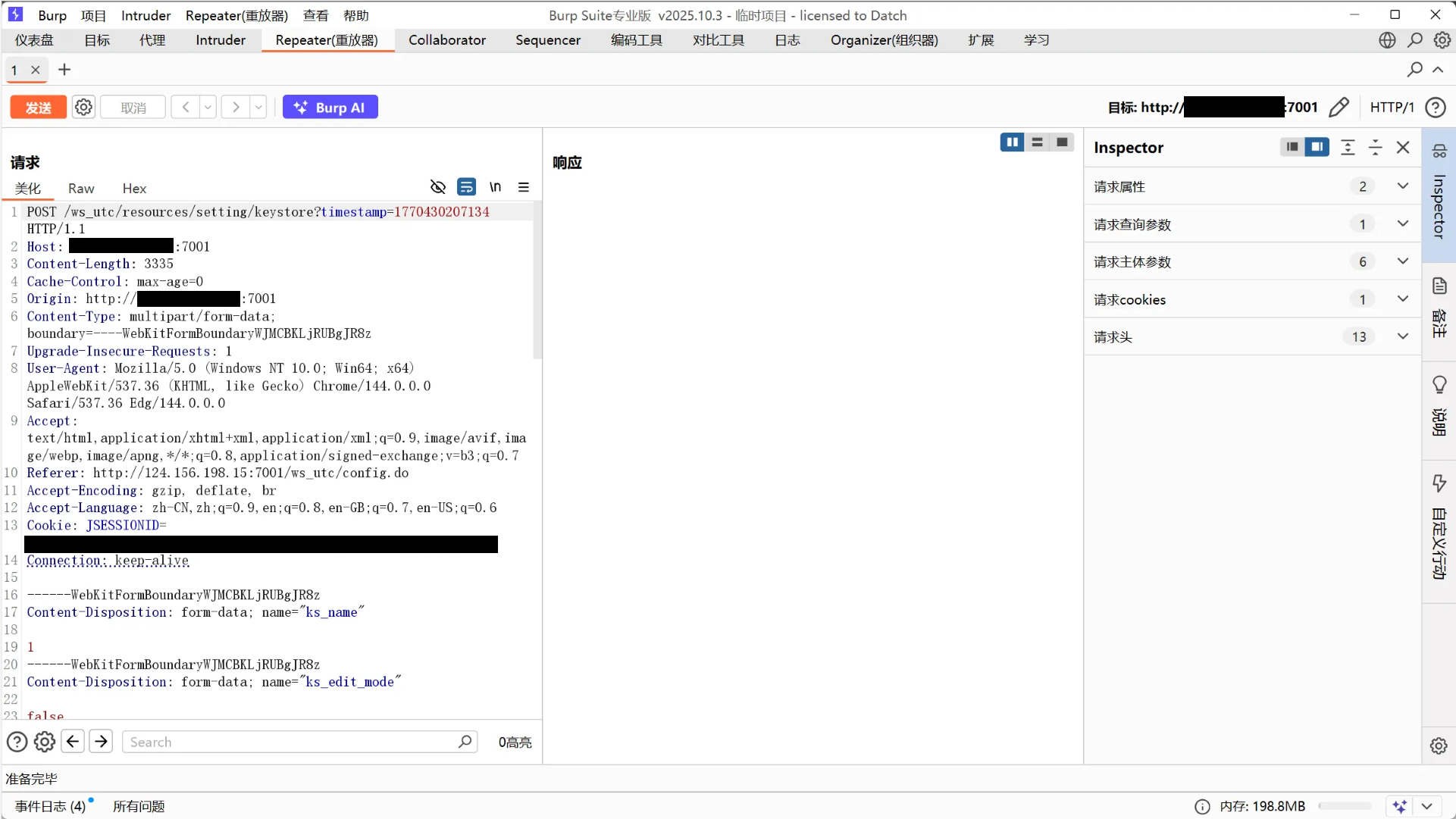Select the 美化 pretty view tab
Viewport: 1456px width, 819px height.
tap(28, 188)
